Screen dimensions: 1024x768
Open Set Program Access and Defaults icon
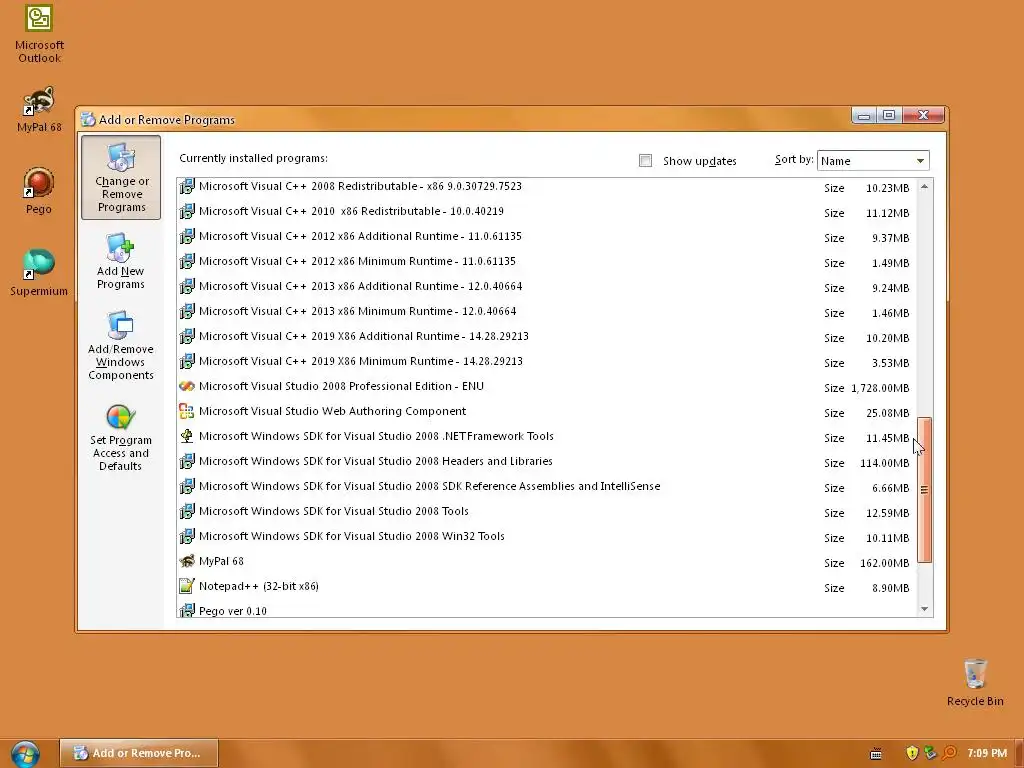coord(121,436)
